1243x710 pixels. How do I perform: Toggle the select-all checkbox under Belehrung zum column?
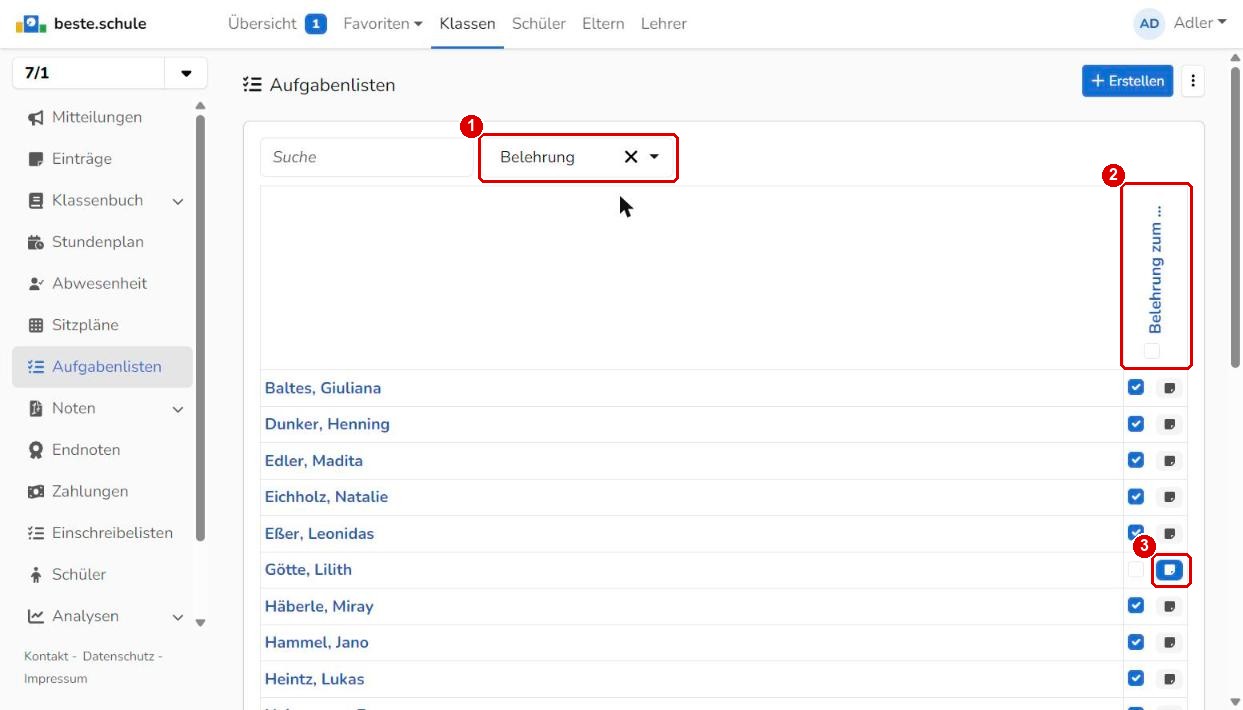click(1152, 351)
